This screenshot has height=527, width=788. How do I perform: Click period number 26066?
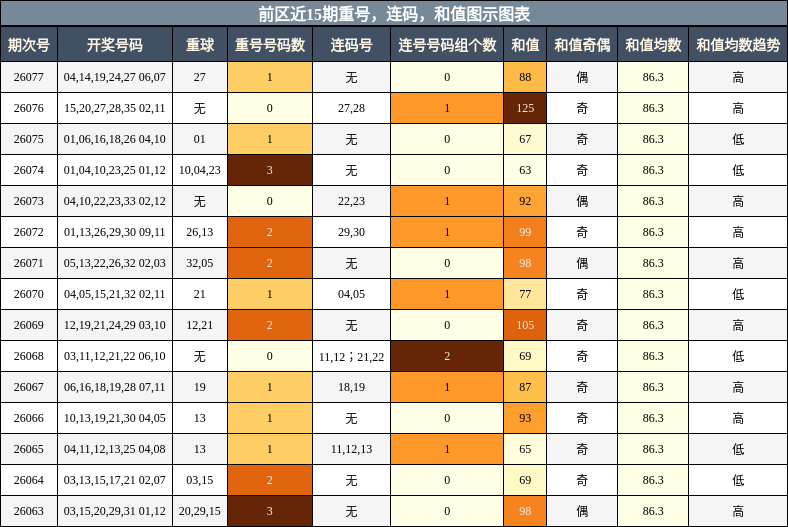point(29,418)
